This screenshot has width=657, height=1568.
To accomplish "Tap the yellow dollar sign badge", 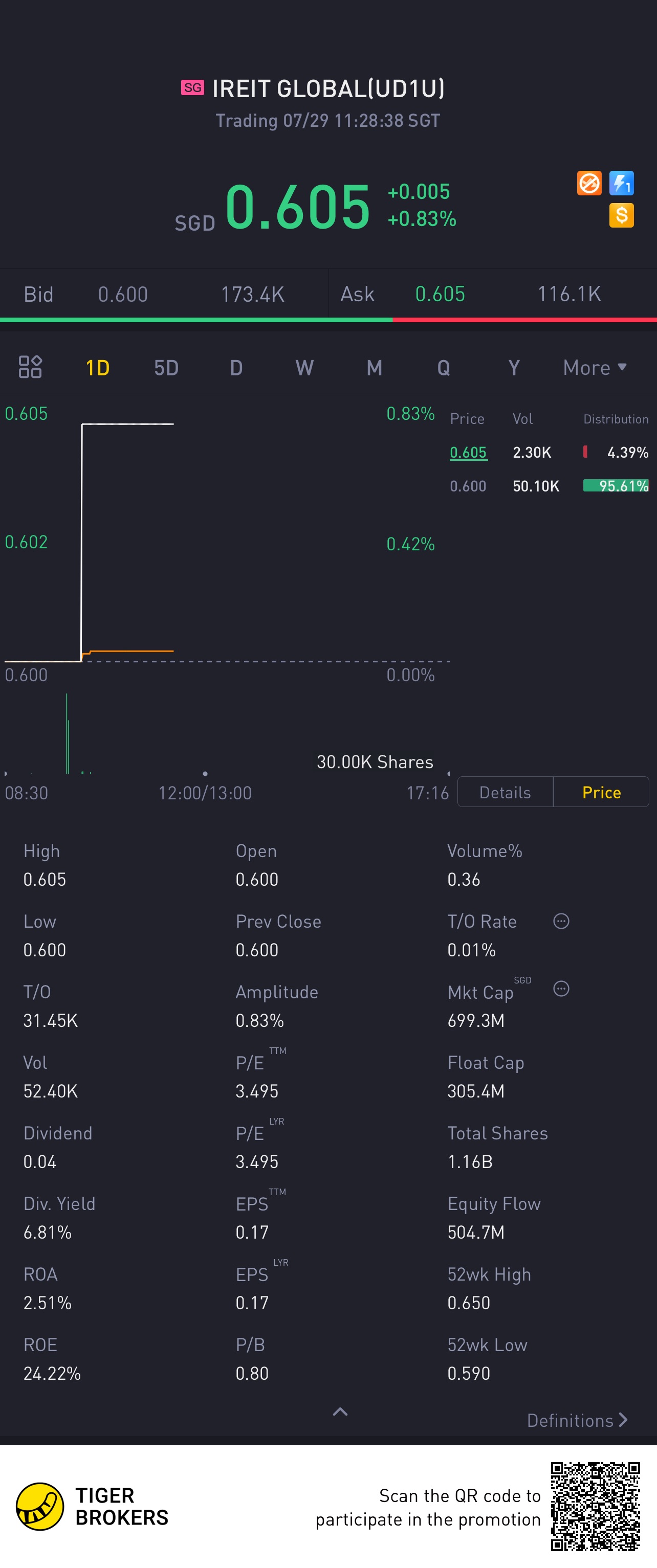I will (621, 215).
